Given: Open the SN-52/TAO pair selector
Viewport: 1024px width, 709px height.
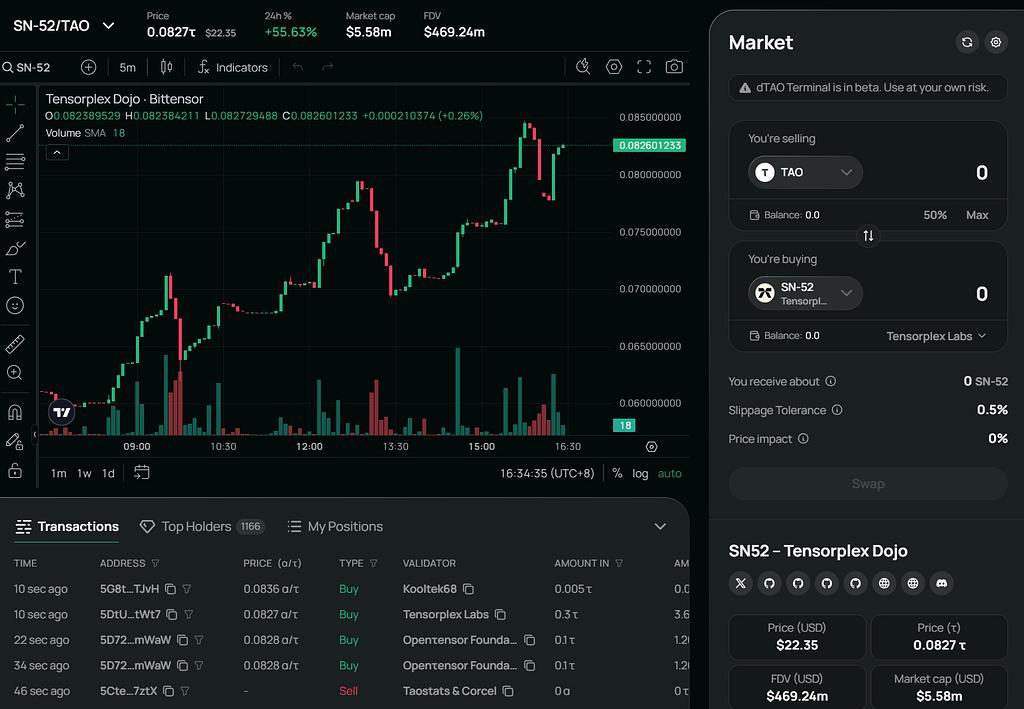Looking at the screenshot, I should (64, 26).
